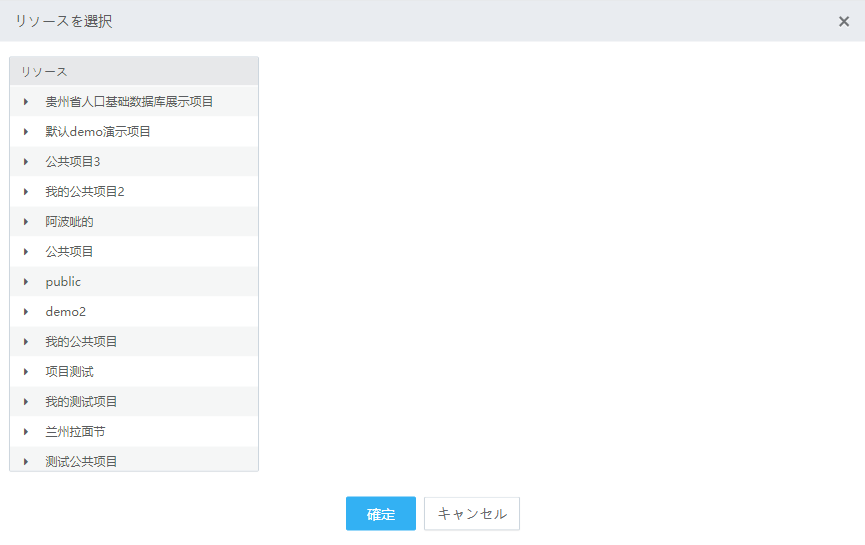
Task: Select the 公共项目3 row text
Action: point(73,162)
